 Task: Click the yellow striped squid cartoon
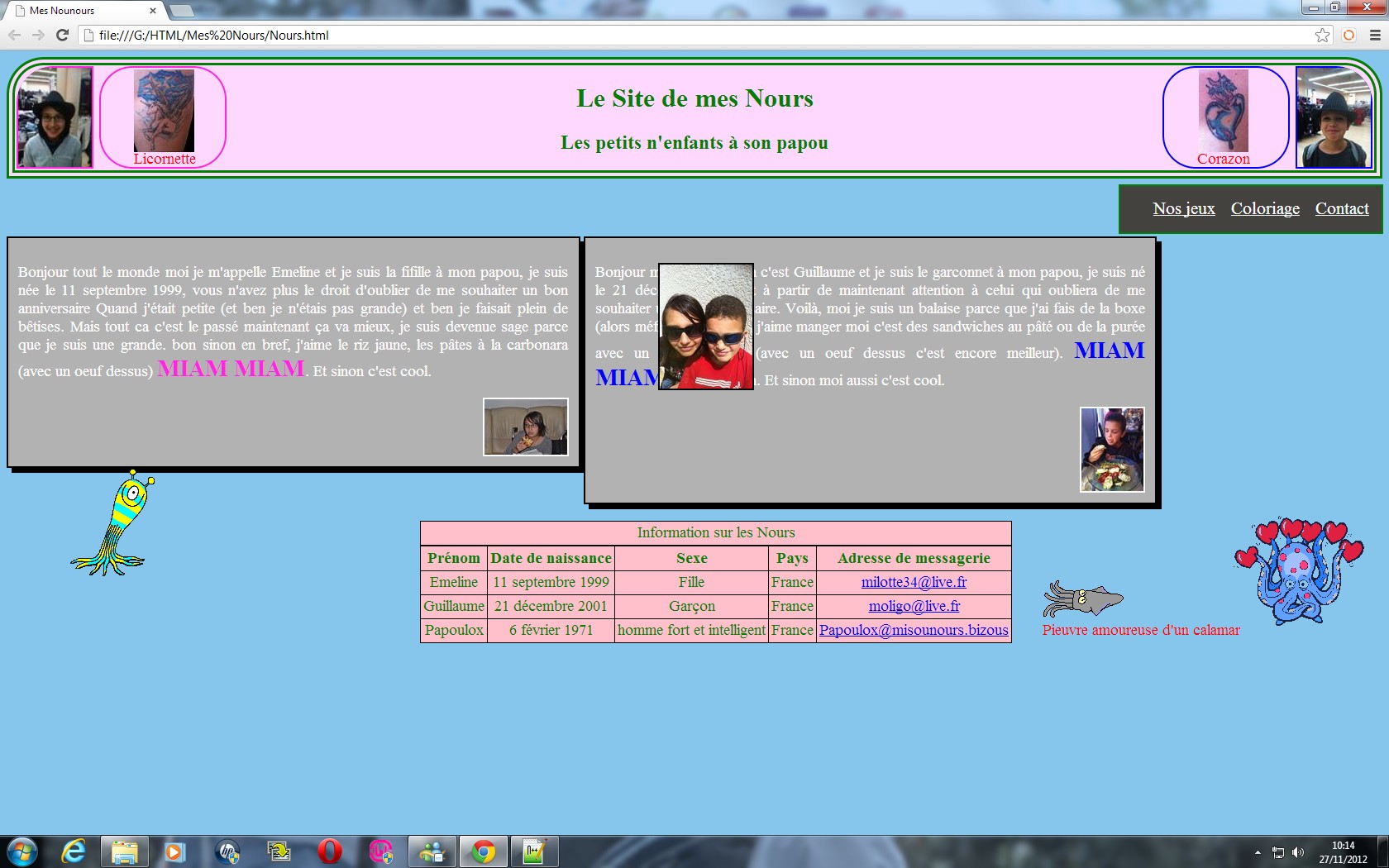[113, 522]
